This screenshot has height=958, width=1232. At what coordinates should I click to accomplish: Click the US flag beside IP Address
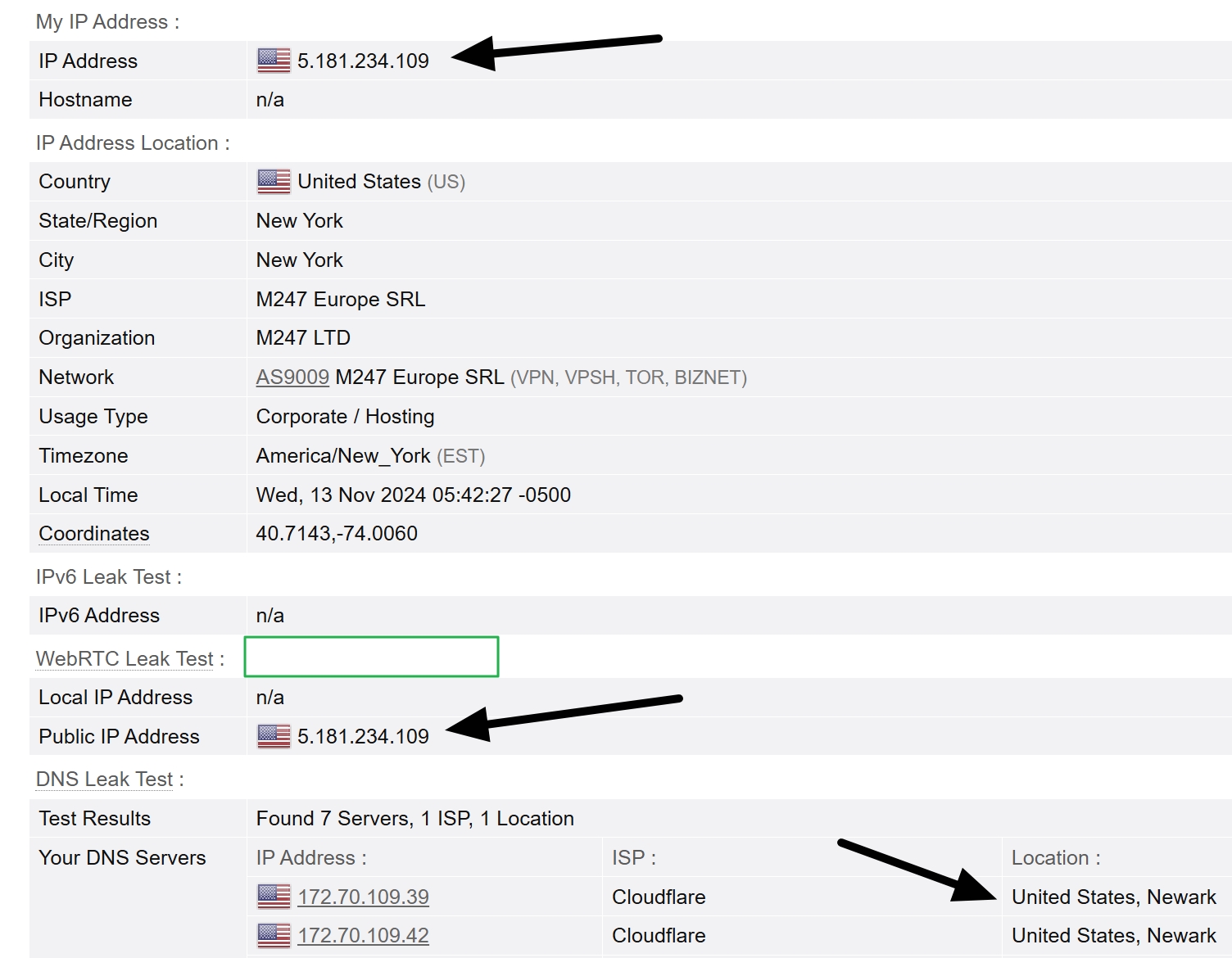tap(272, 60)
